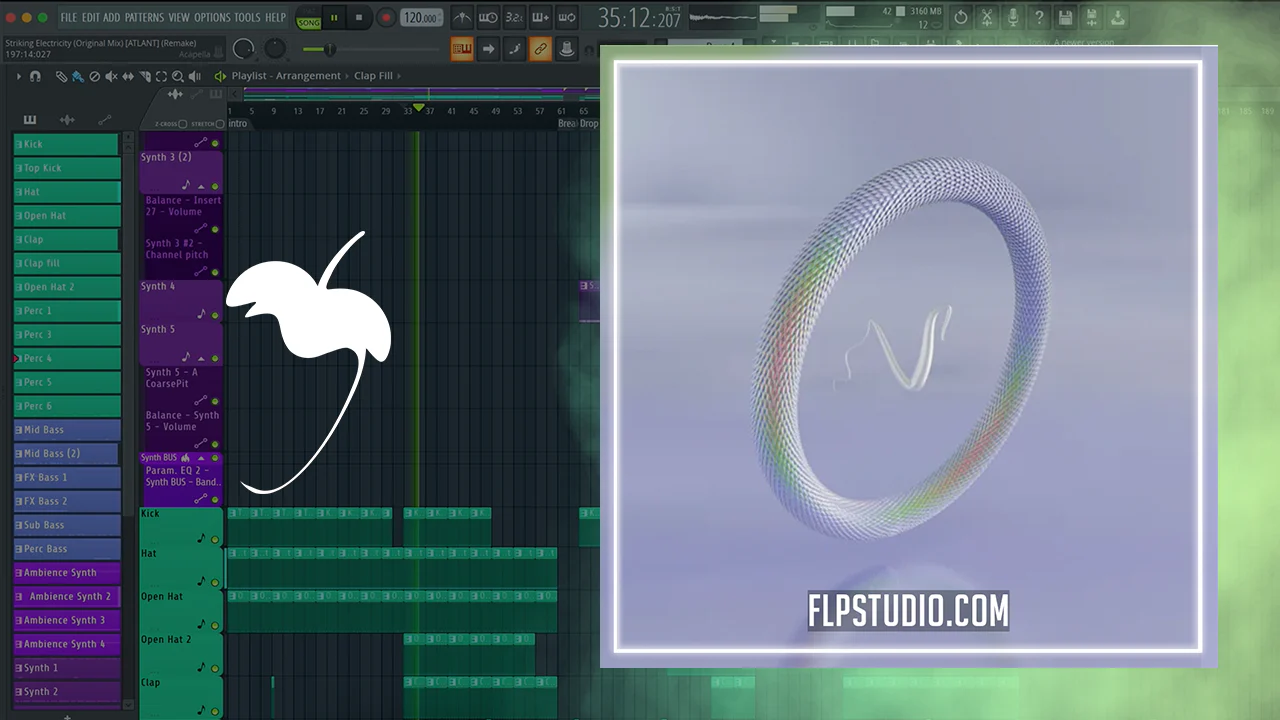Viewport: 1280px width, 720px height.
Task: Toggle the Z-CROSS checkbox
Action: click(182, 124)
